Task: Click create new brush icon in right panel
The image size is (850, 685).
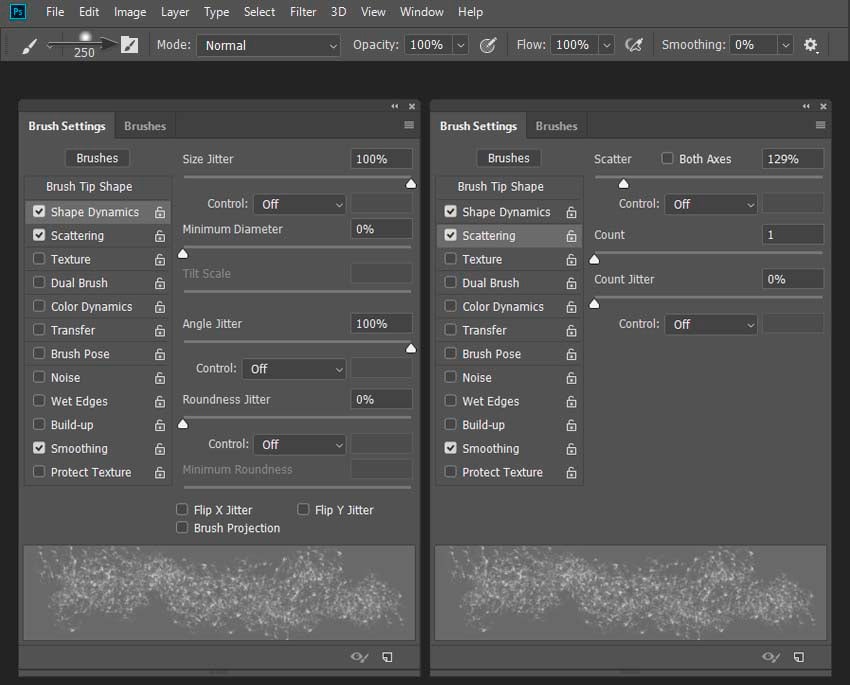Action: 799,657
